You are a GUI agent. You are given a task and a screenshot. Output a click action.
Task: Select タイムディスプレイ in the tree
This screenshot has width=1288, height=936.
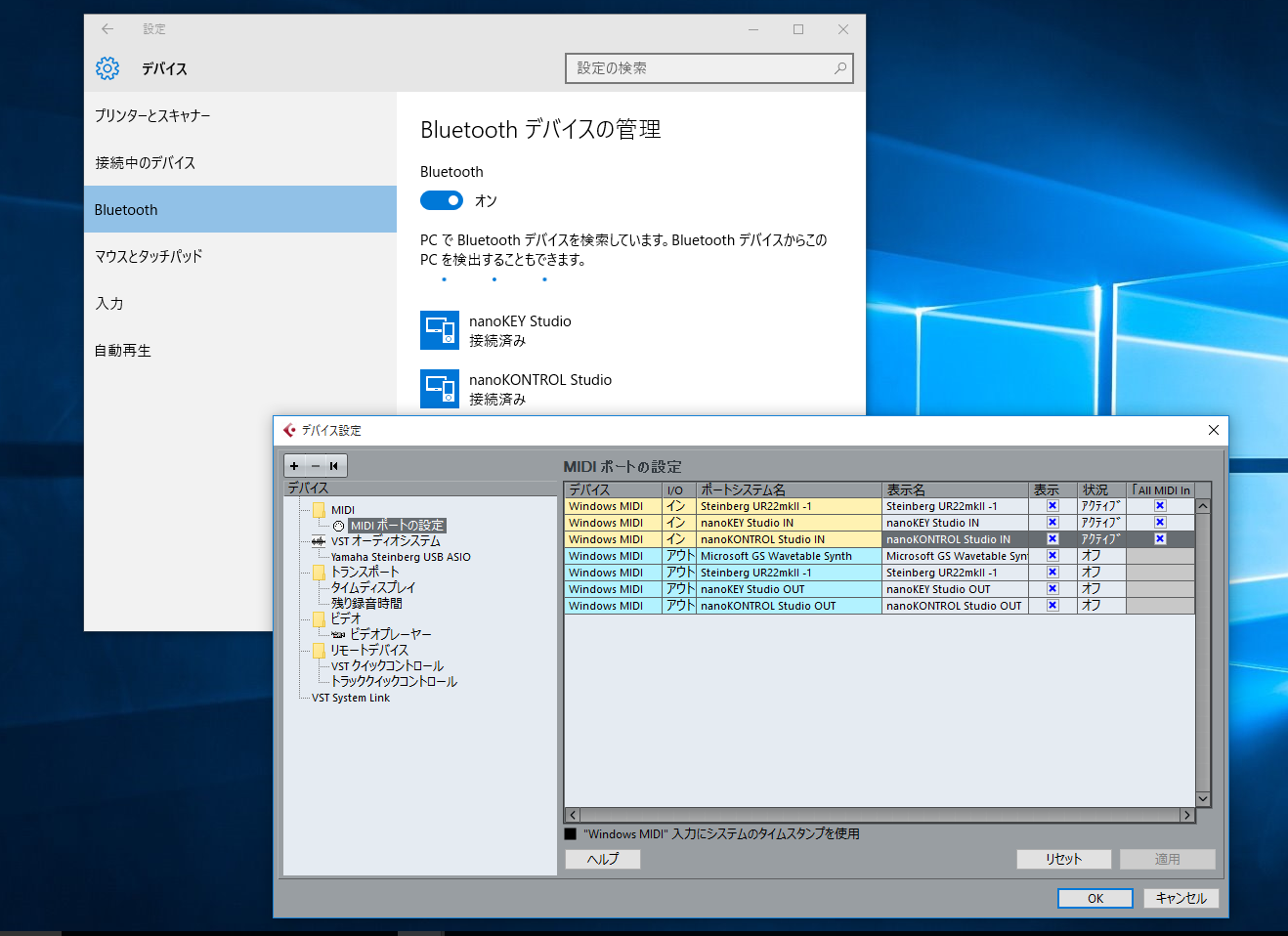(372, 588)
